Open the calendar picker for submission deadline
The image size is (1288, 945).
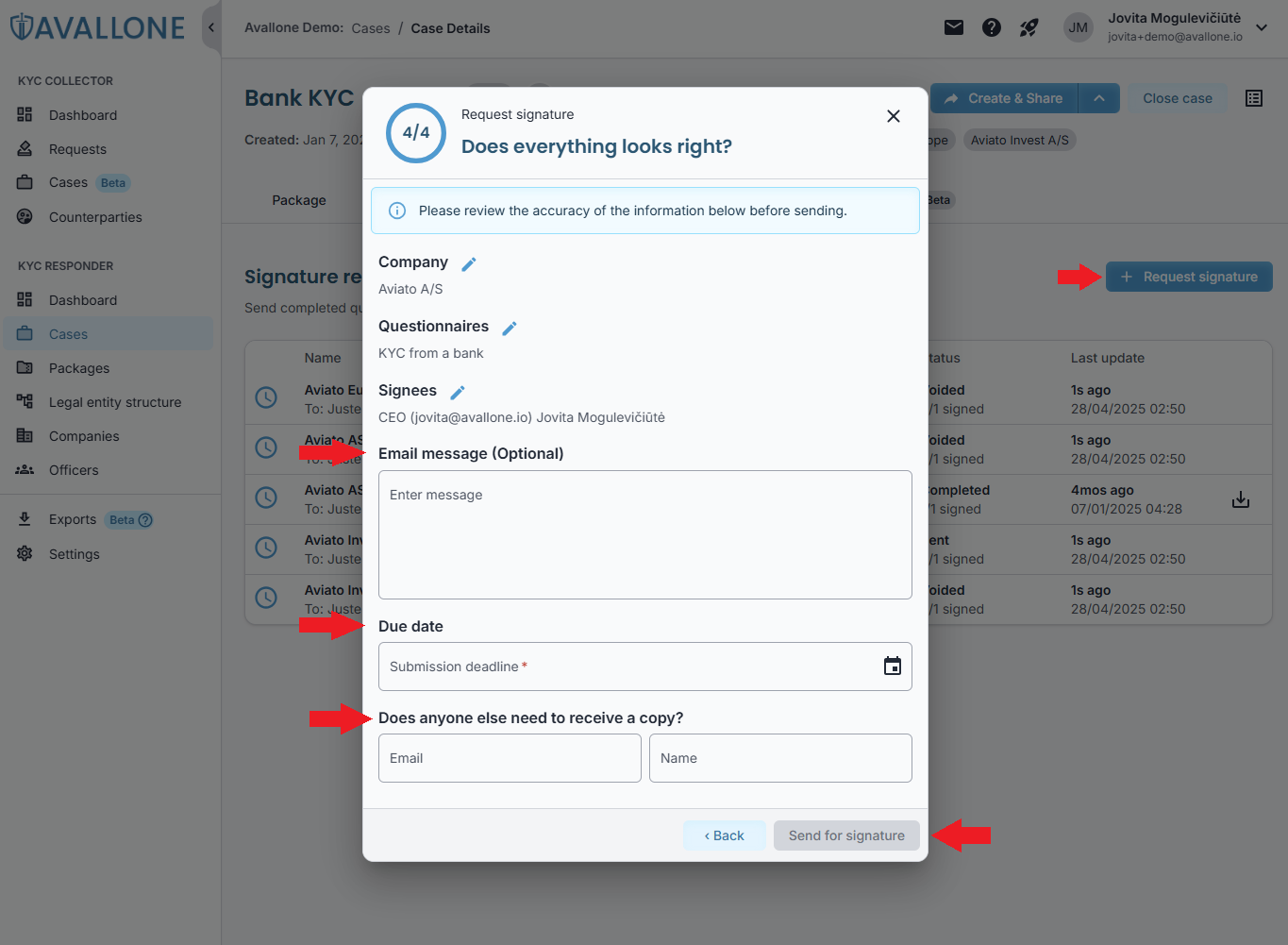pos(893,667)
